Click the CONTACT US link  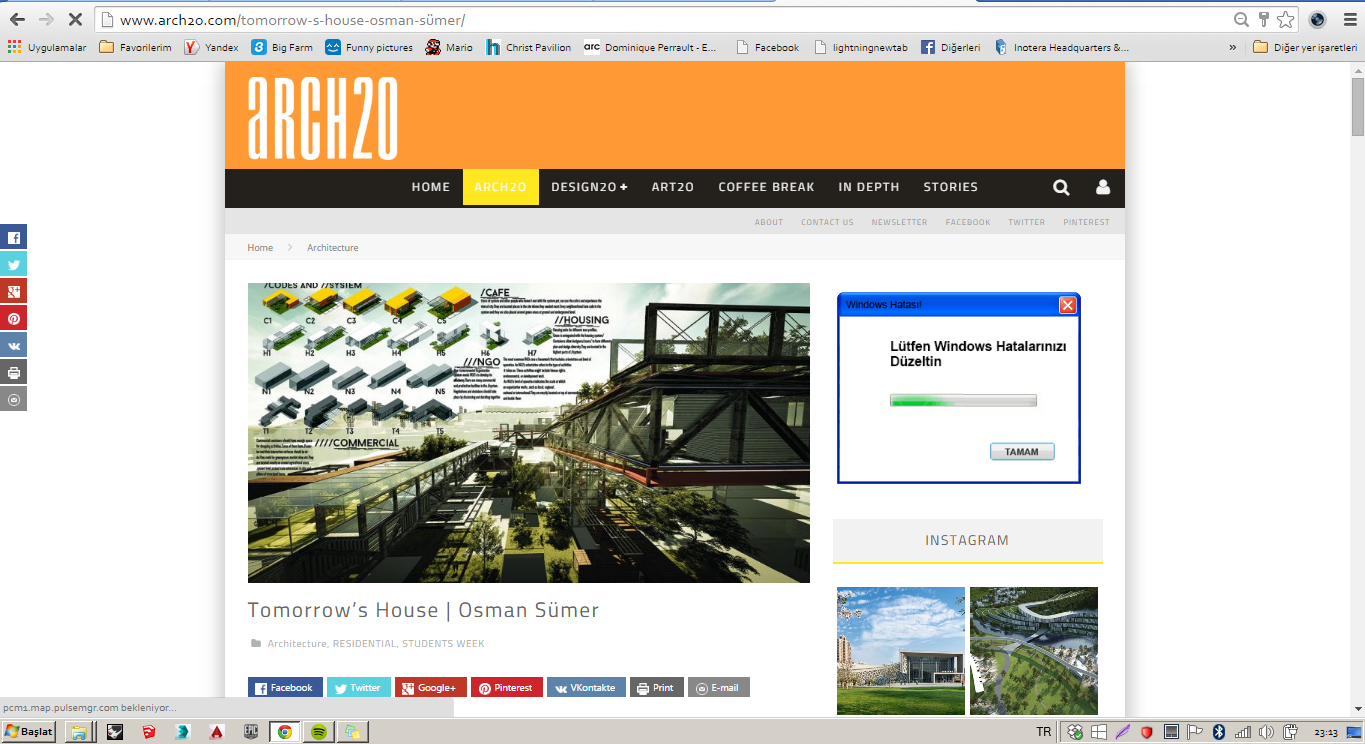pyautogui.click(x=827, y=222)
